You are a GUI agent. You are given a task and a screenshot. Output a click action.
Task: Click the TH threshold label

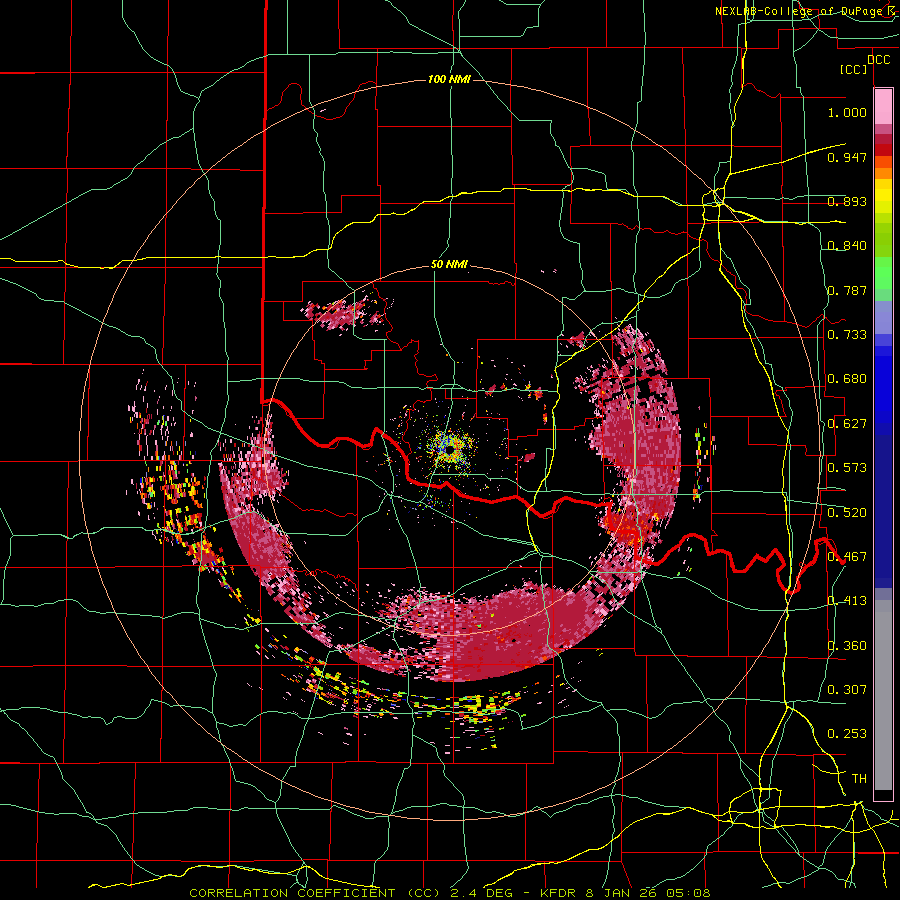(x=859, y=779)
